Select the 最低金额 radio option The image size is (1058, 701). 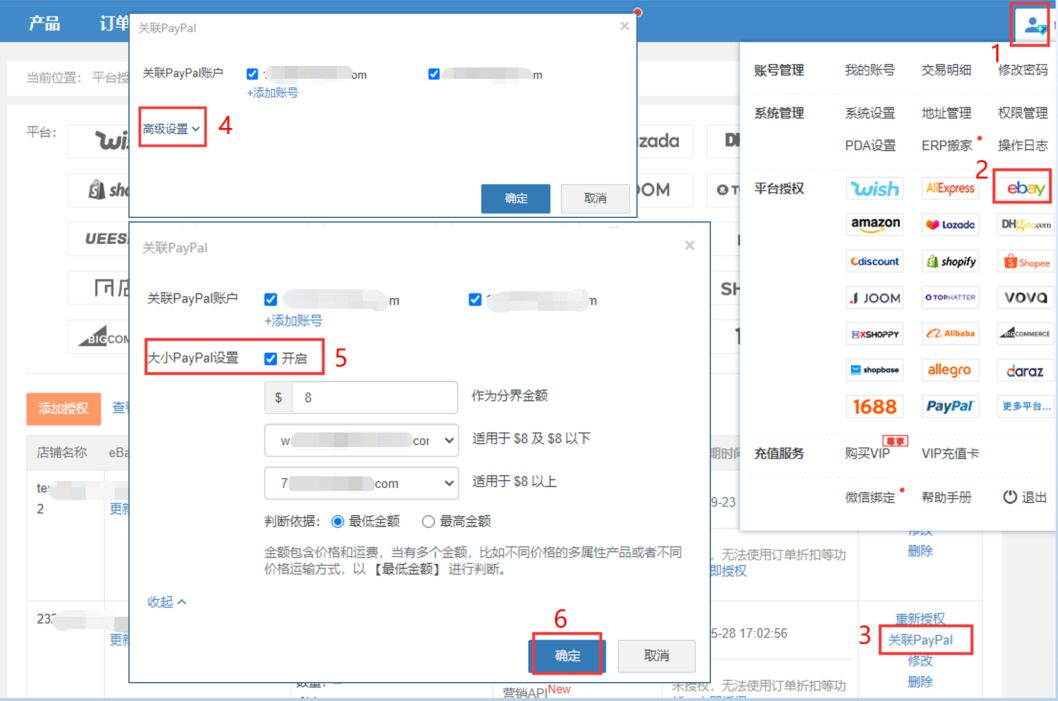[x=338, y=522]
